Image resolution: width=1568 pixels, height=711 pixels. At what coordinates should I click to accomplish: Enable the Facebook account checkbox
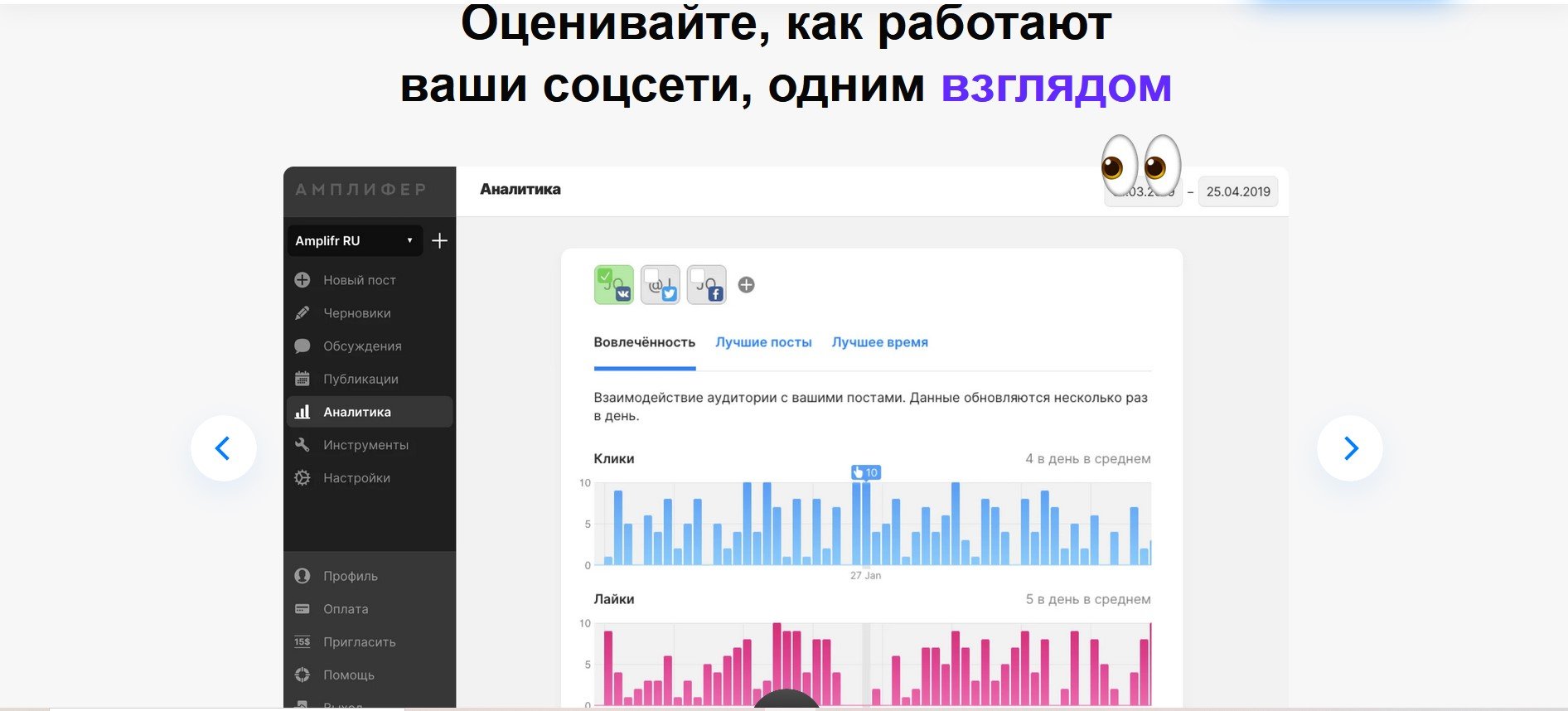pyautogui.click(x=698, y=276)
